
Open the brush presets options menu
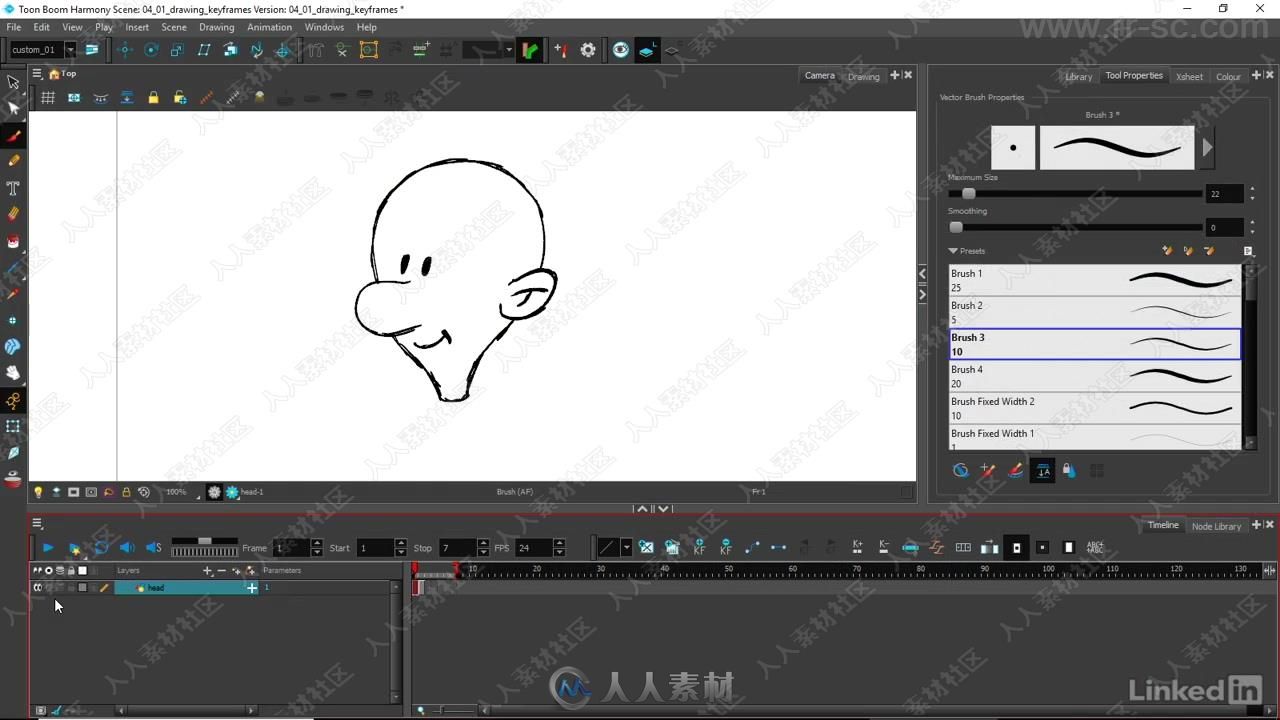tap(1248, 251)
